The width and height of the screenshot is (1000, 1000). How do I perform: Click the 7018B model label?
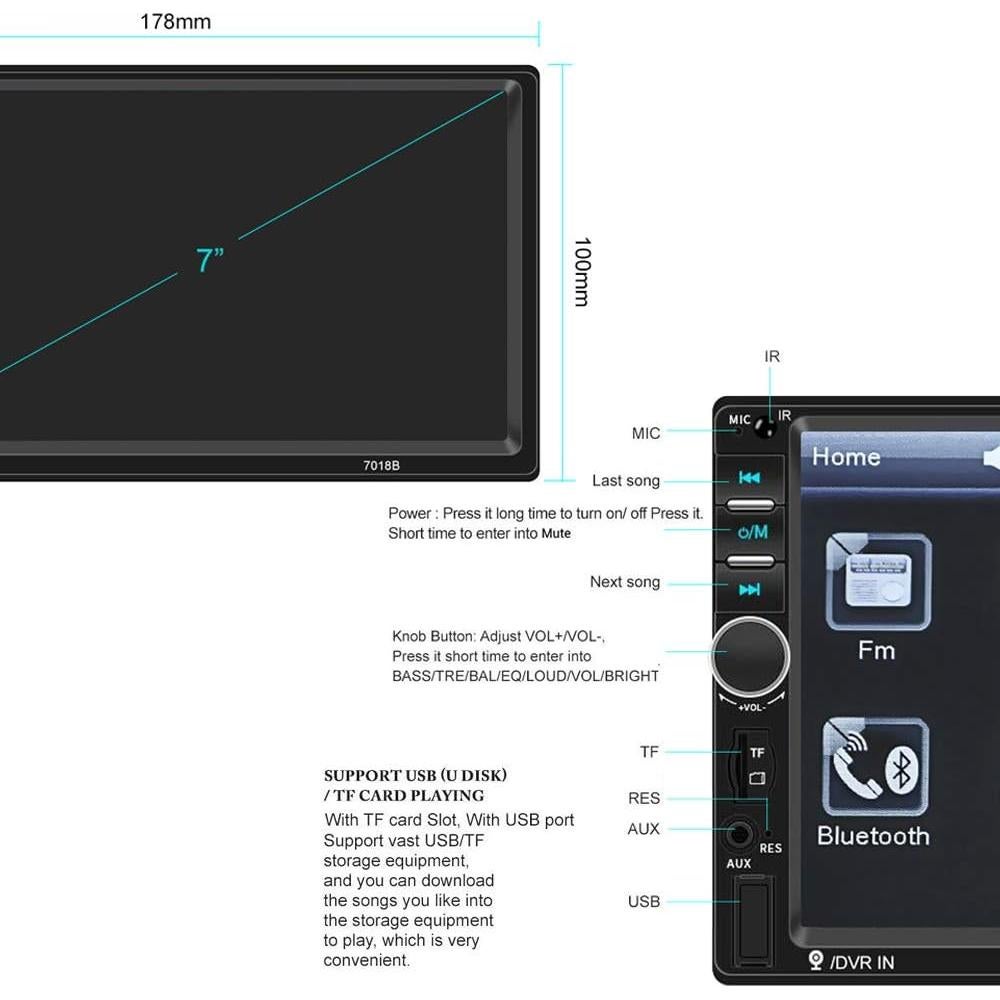coord(381,465)
